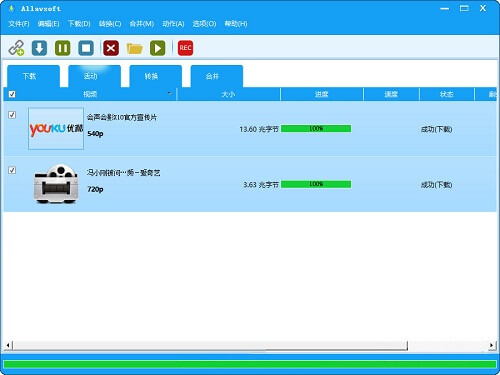Click the paste URL link icon
The image size is (500, 375).
[x=16, y=48]
